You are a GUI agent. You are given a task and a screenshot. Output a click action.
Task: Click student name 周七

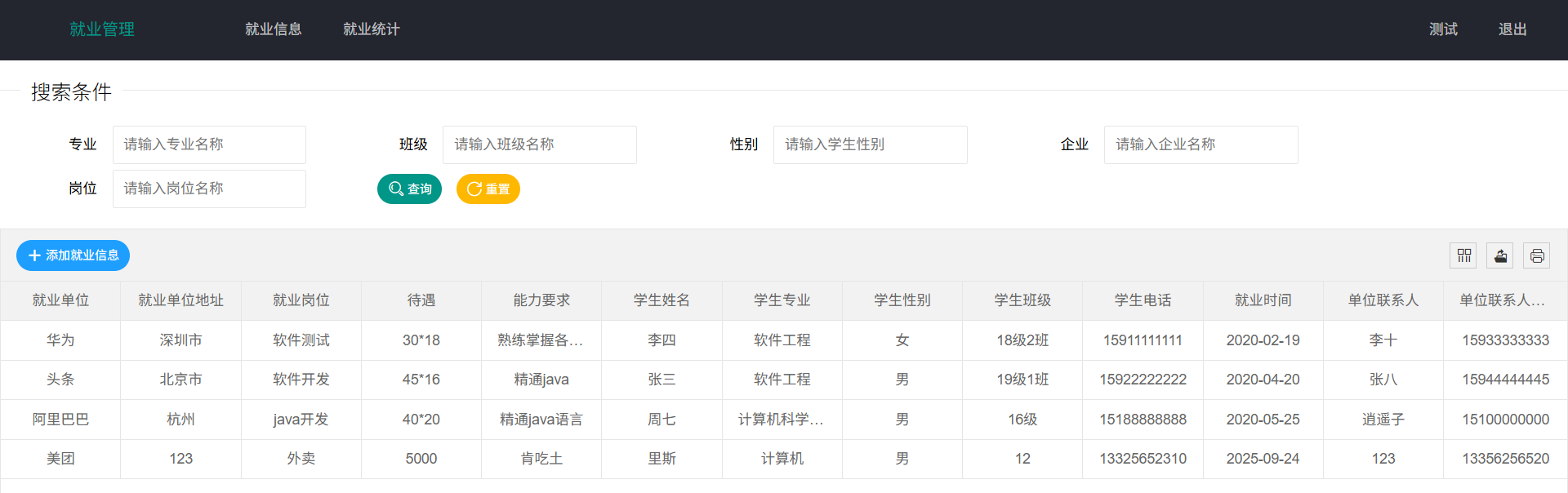(x=661, y=420)
